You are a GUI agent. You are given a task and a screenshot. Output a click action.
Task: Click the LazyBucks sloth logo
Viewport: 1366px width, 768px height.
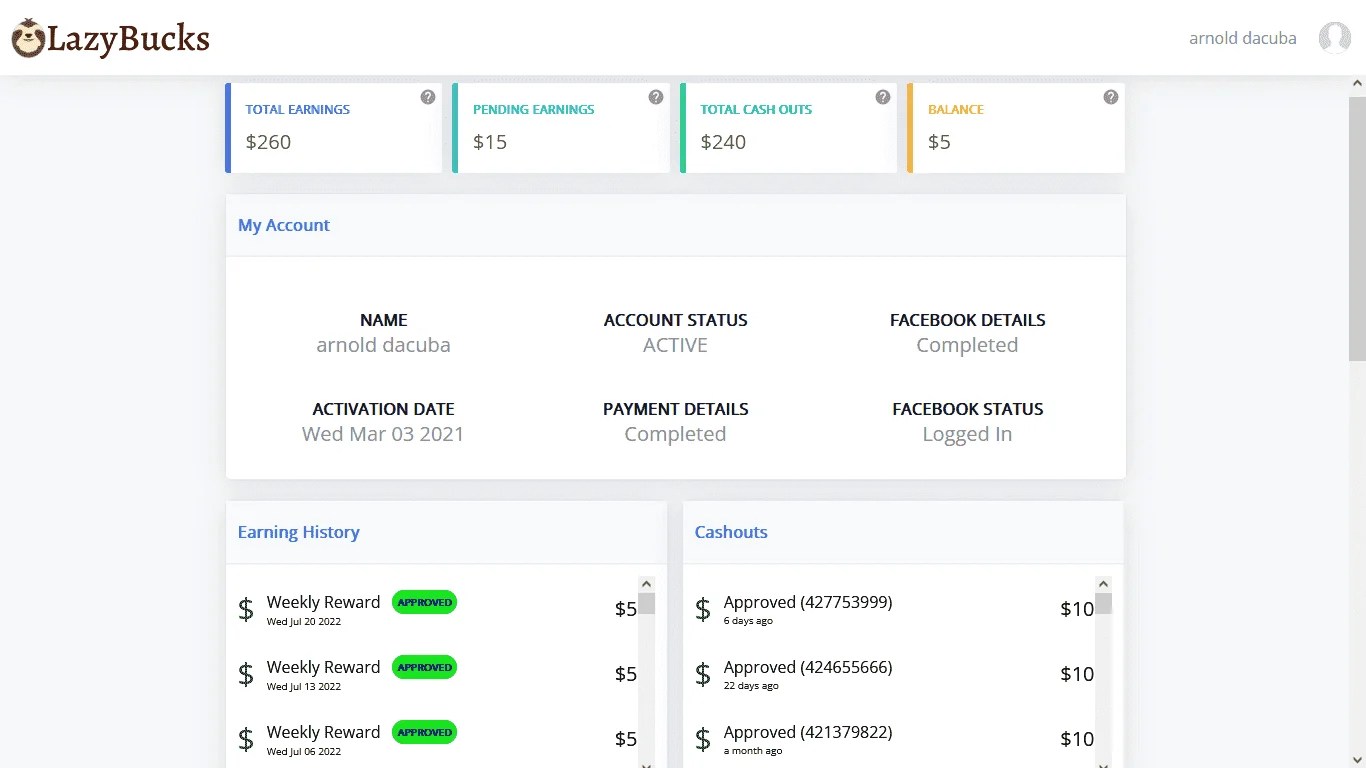(x=29, y=38)
